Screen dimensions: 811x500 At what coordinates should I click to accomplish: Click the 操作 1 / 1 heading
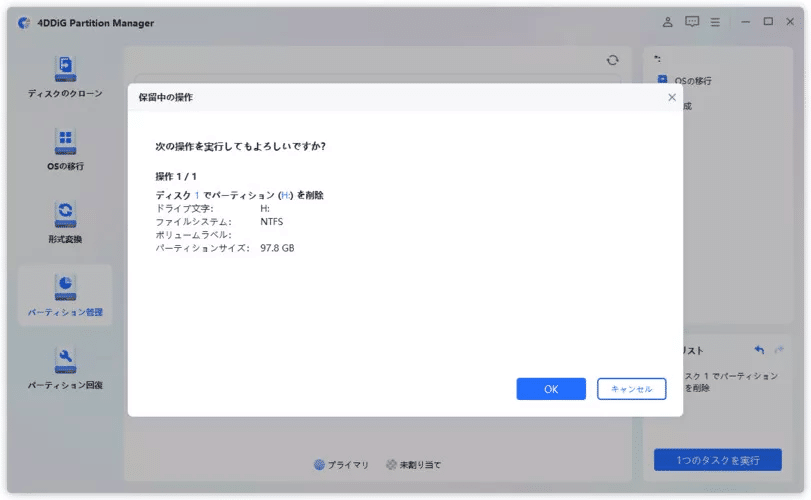pos(176,176)
